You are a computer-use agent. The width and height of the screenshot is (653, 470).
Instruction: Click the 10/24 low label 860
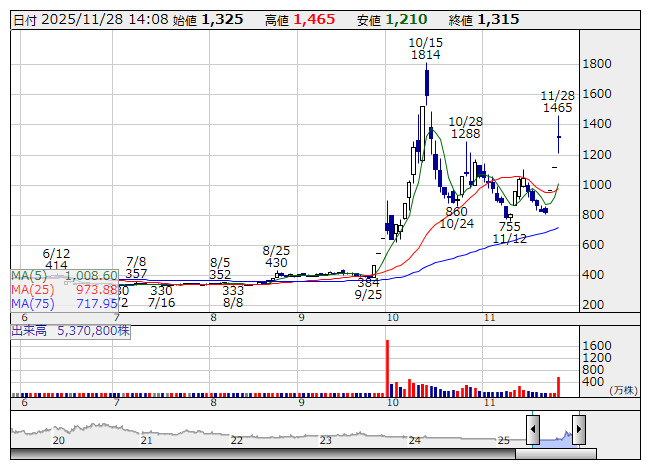pyautogui.click(x=456, y=212)
